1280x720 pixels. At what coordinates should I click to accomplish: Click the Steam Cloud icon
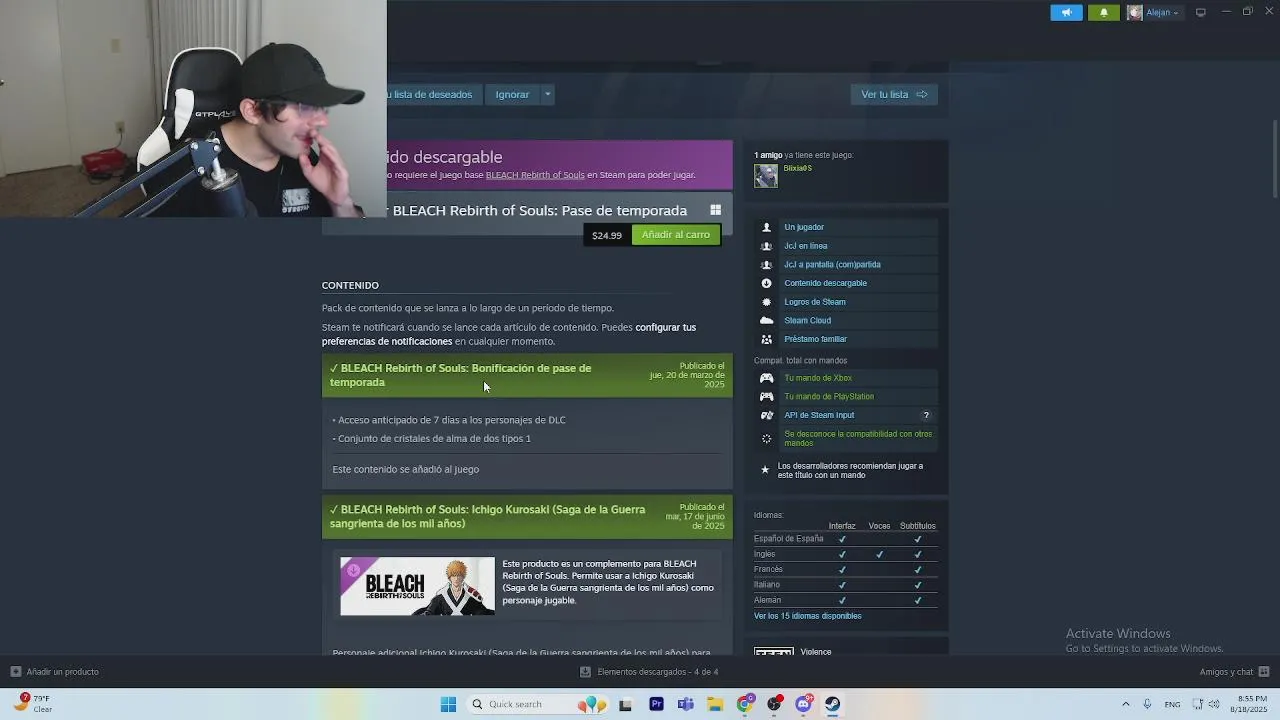tap(766, 320)
